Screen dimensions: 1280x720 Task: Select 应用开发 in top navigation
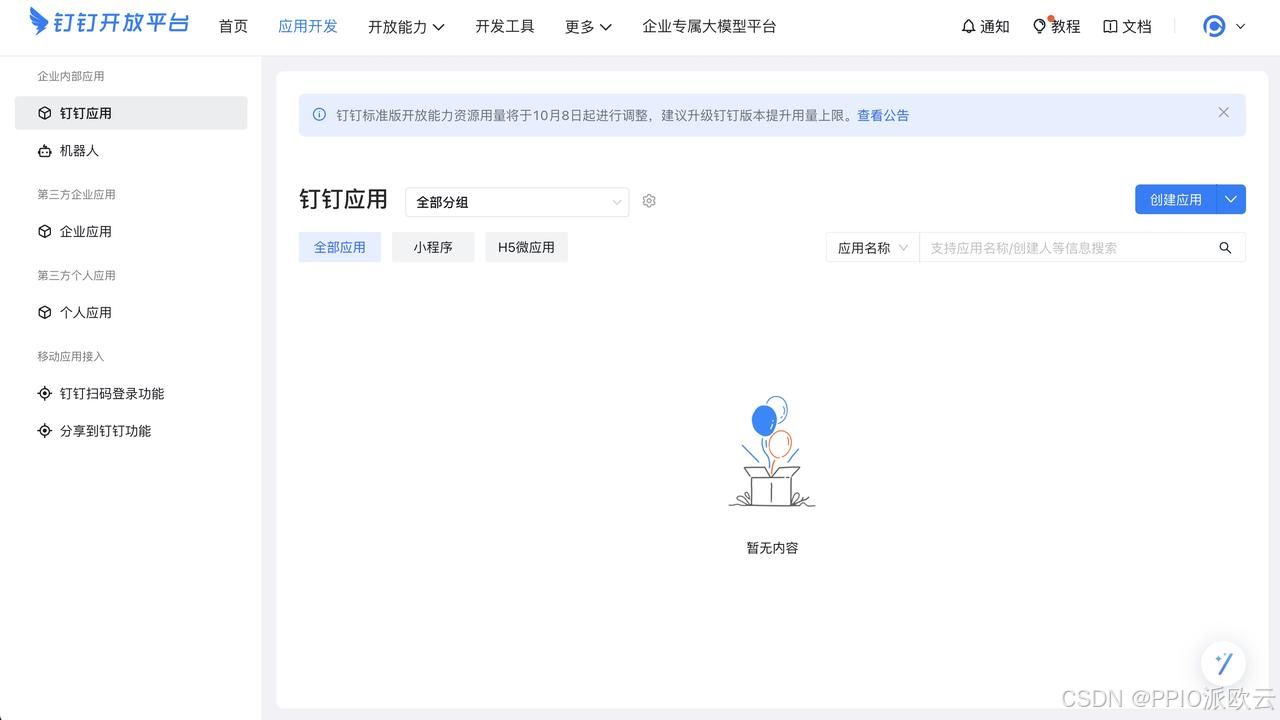pyautogui.click(x=308, y=27)
